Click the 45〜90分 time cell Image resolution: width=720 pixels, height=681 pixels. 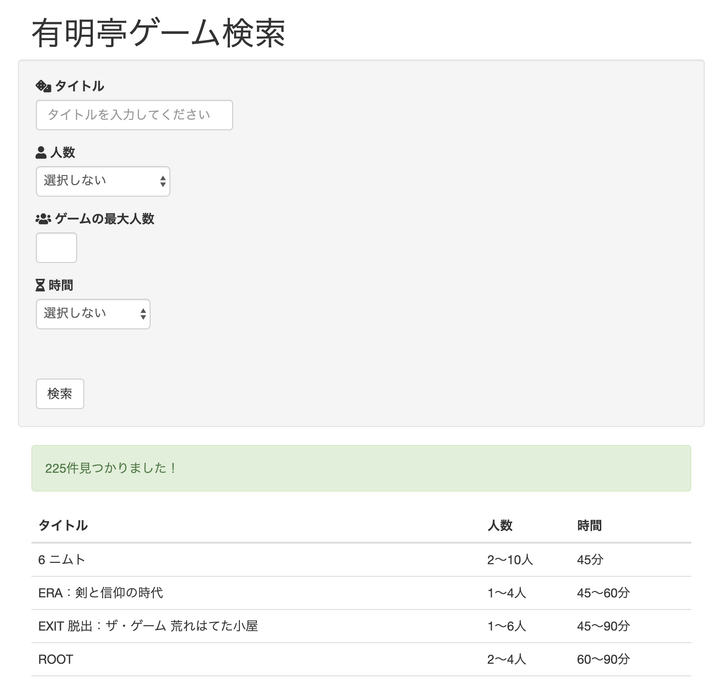pyautogui.click(x=603, y=626)
